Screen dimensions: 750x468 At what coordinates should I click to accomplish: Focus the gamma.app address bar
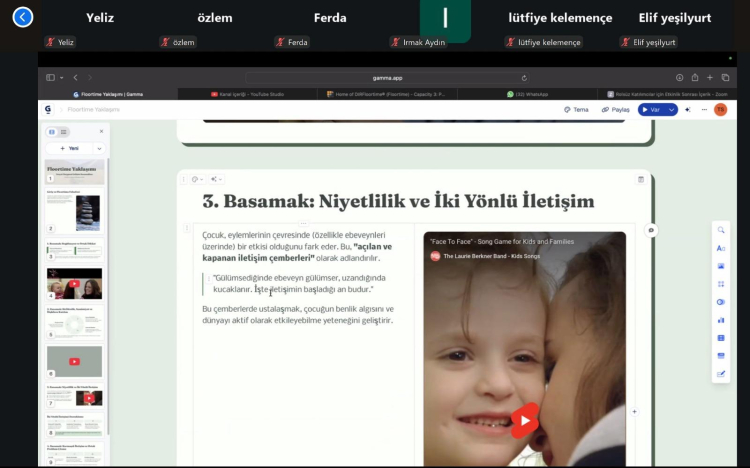[x=387, y=78]
